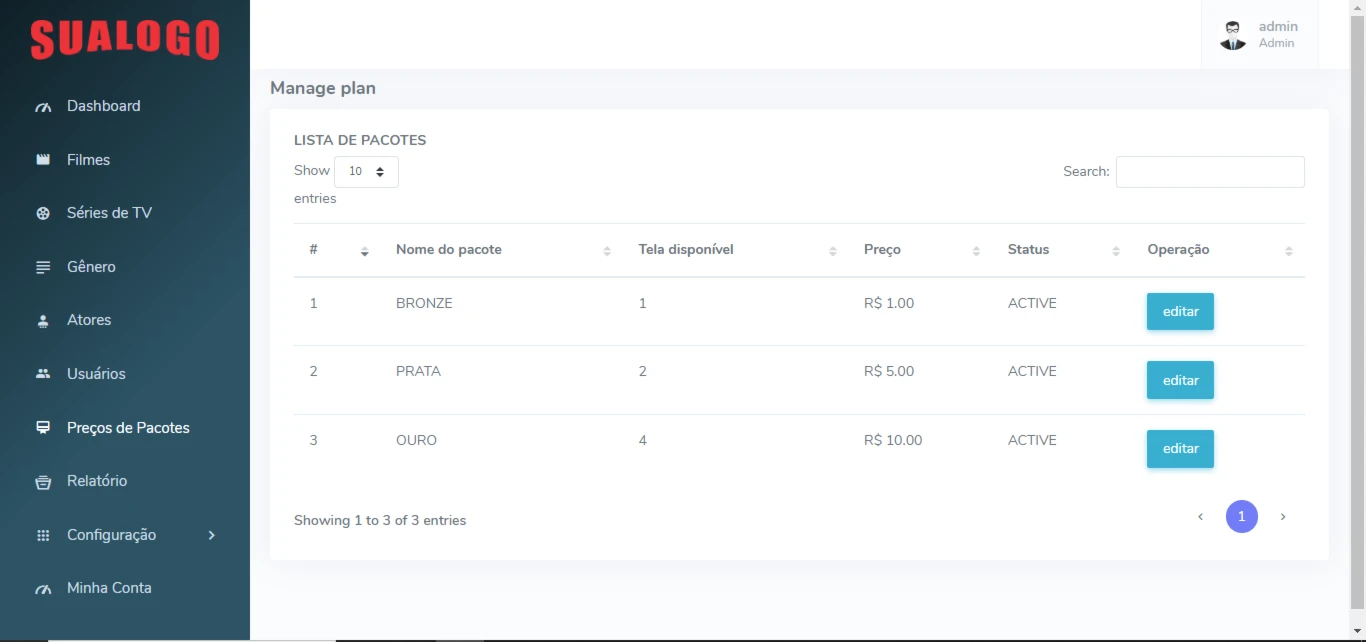
Task: Click the Séries de TV reel icon
Action: pos(43,213)
